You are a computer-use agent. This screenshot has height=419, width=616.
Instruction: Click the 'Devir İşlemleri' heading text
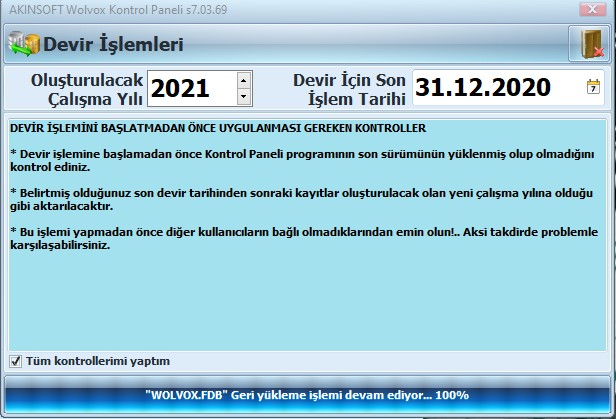pos(113,44)
